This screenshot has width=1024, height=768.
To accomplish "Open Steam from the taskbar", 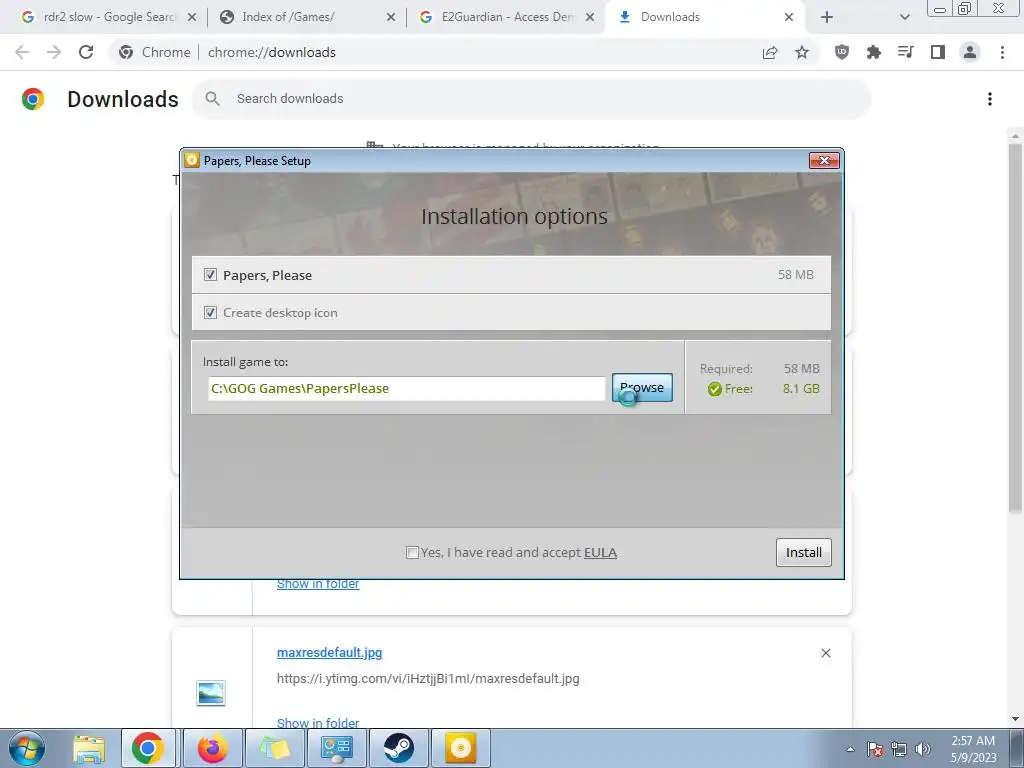I will click(398, 748).
